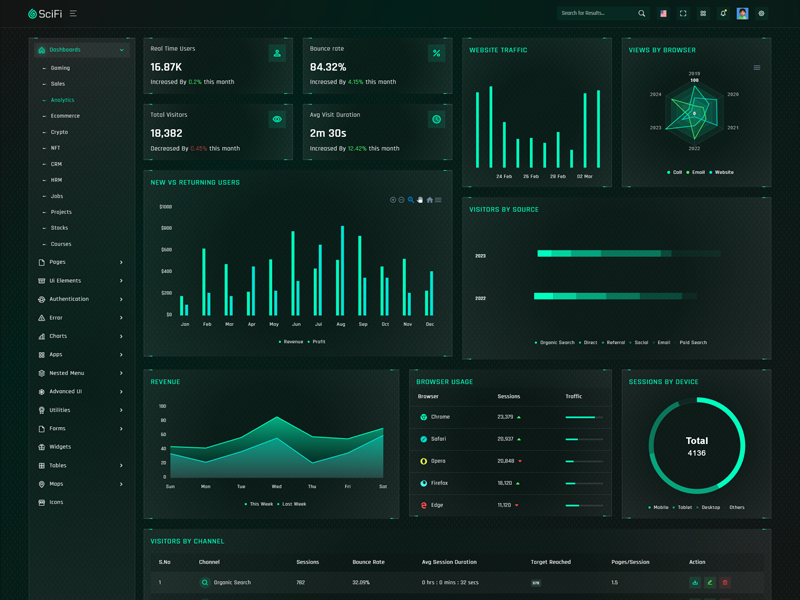This screenshot has height=600, width=800.
Task: Click zoom in icon on users chart
Action: point(393,200)
